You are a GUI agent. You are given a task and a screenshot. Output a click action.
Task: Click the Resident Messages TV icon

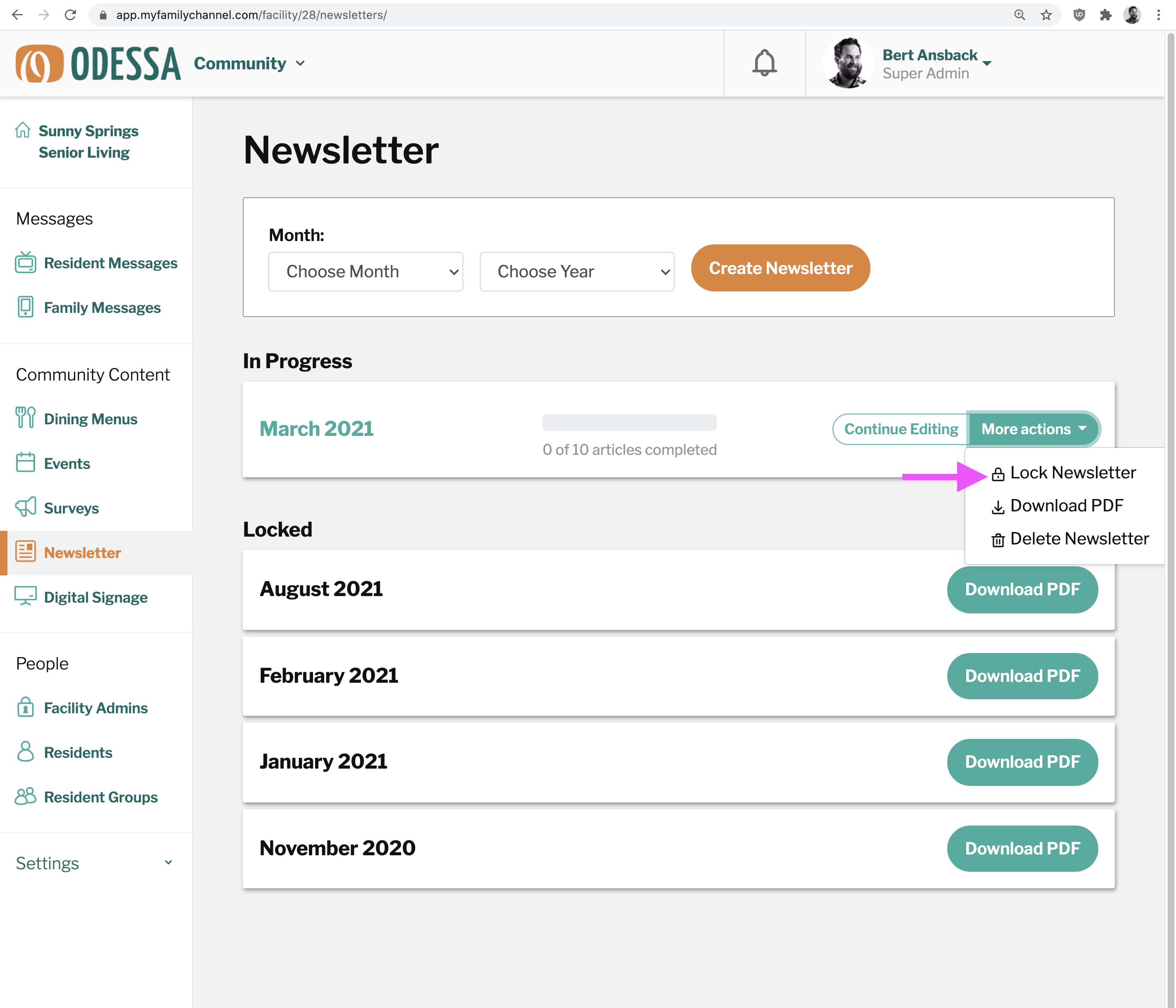pyautogui.click(x=26, y=263)
